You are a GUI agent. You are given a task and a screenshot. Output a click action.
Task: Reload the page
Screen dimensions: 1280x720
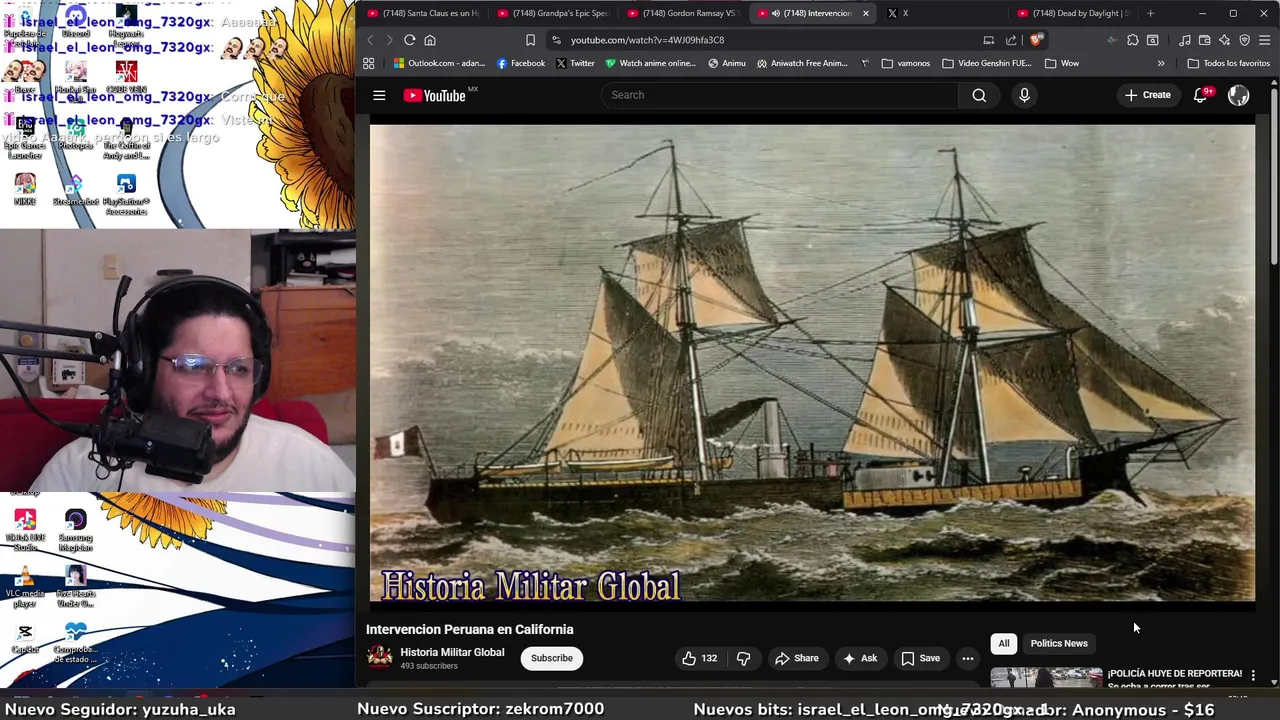click(410, 40)
